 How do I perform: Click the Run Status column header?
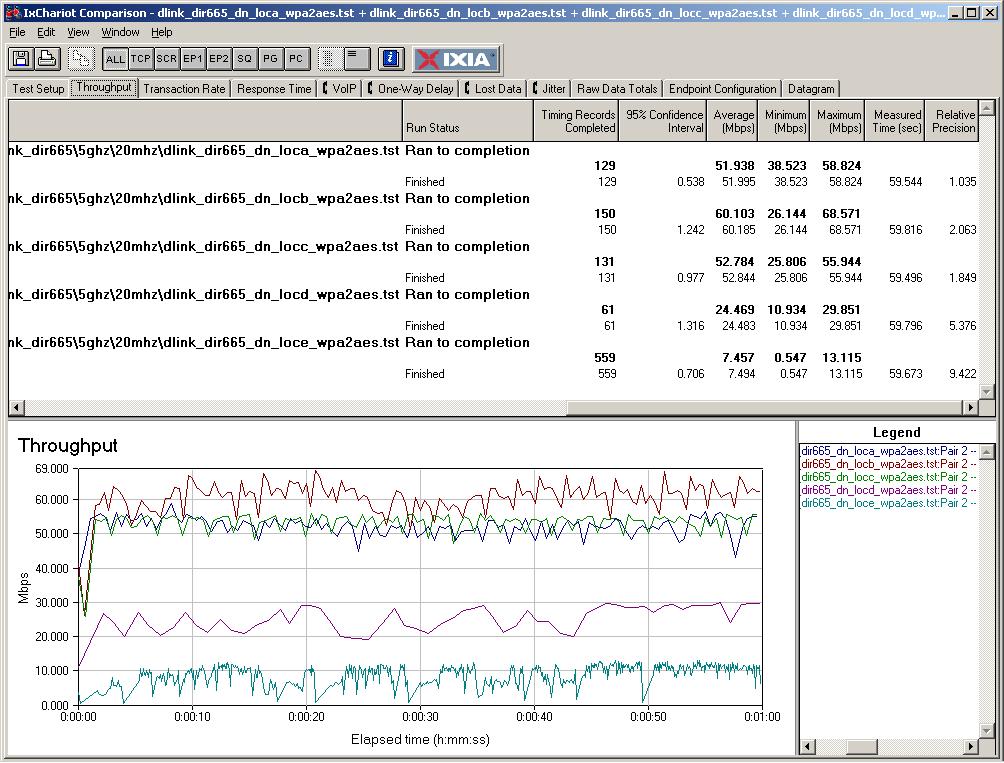pos(468,120)
